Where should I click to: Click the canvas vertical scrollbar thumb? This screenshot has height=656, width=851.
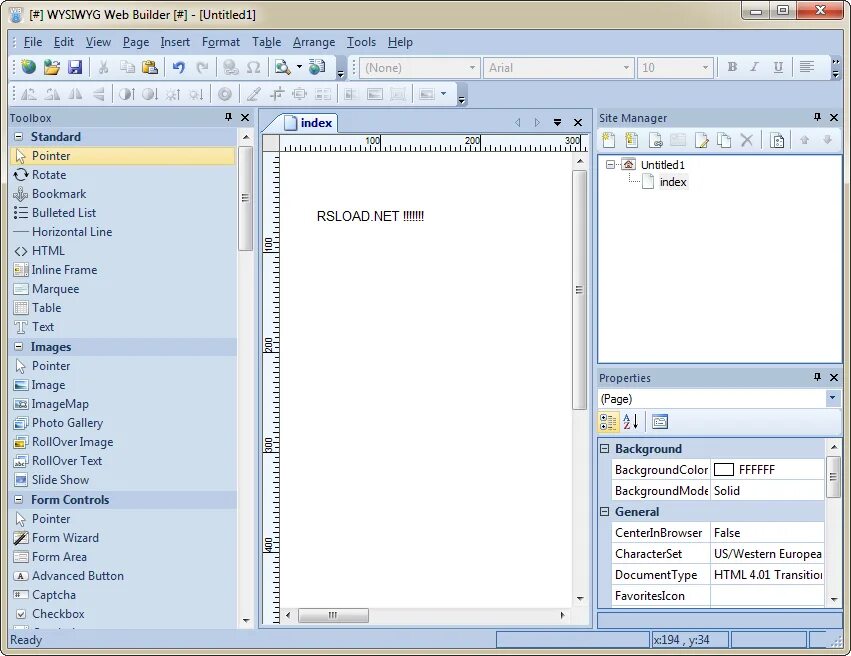579,290
